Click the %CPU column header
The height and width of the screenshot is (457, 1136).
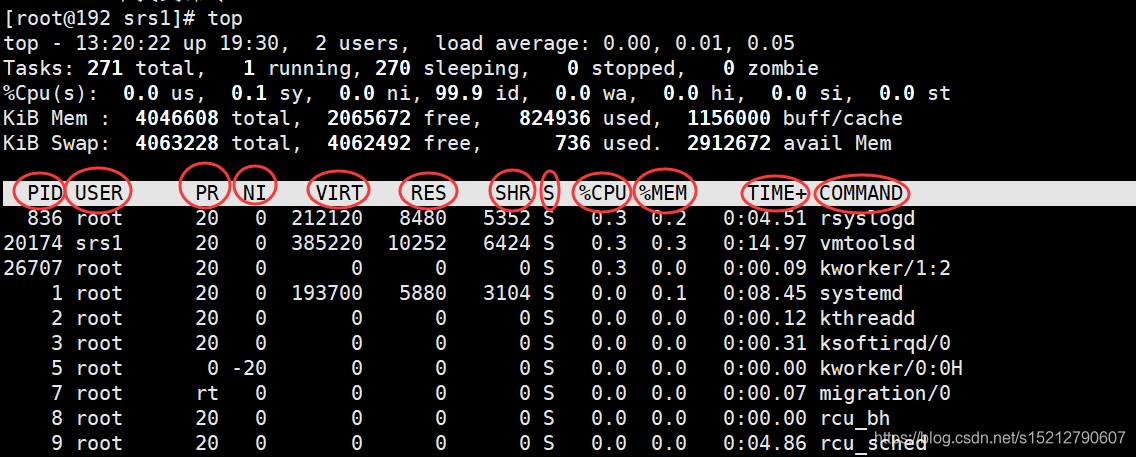(x=602, y=193)
